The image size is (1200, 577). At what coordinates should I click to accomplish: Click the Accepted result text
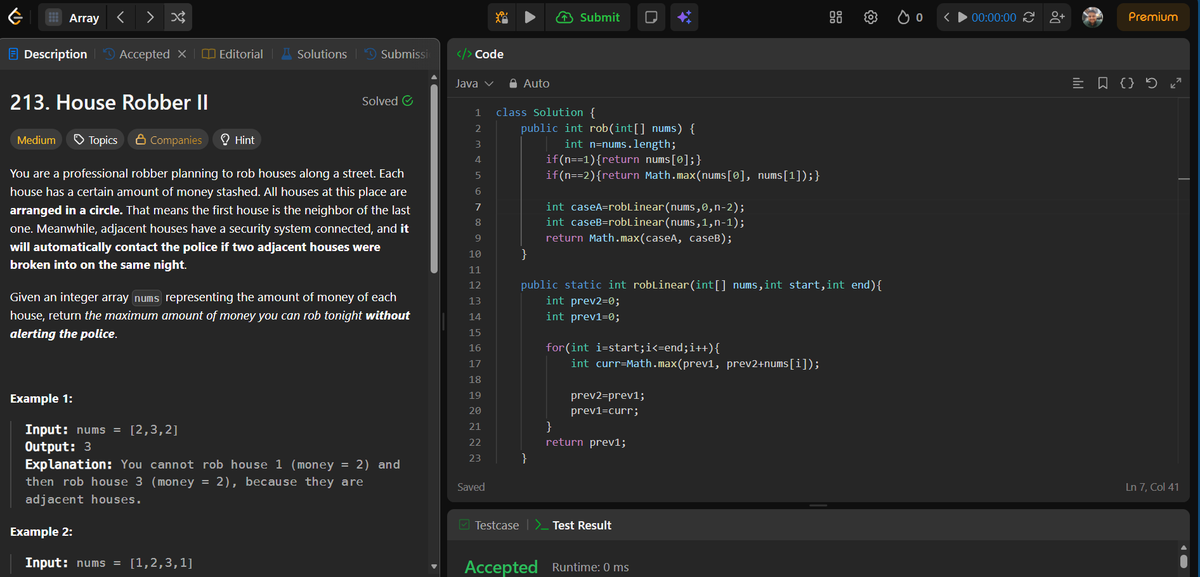click(x=501, y=567)
